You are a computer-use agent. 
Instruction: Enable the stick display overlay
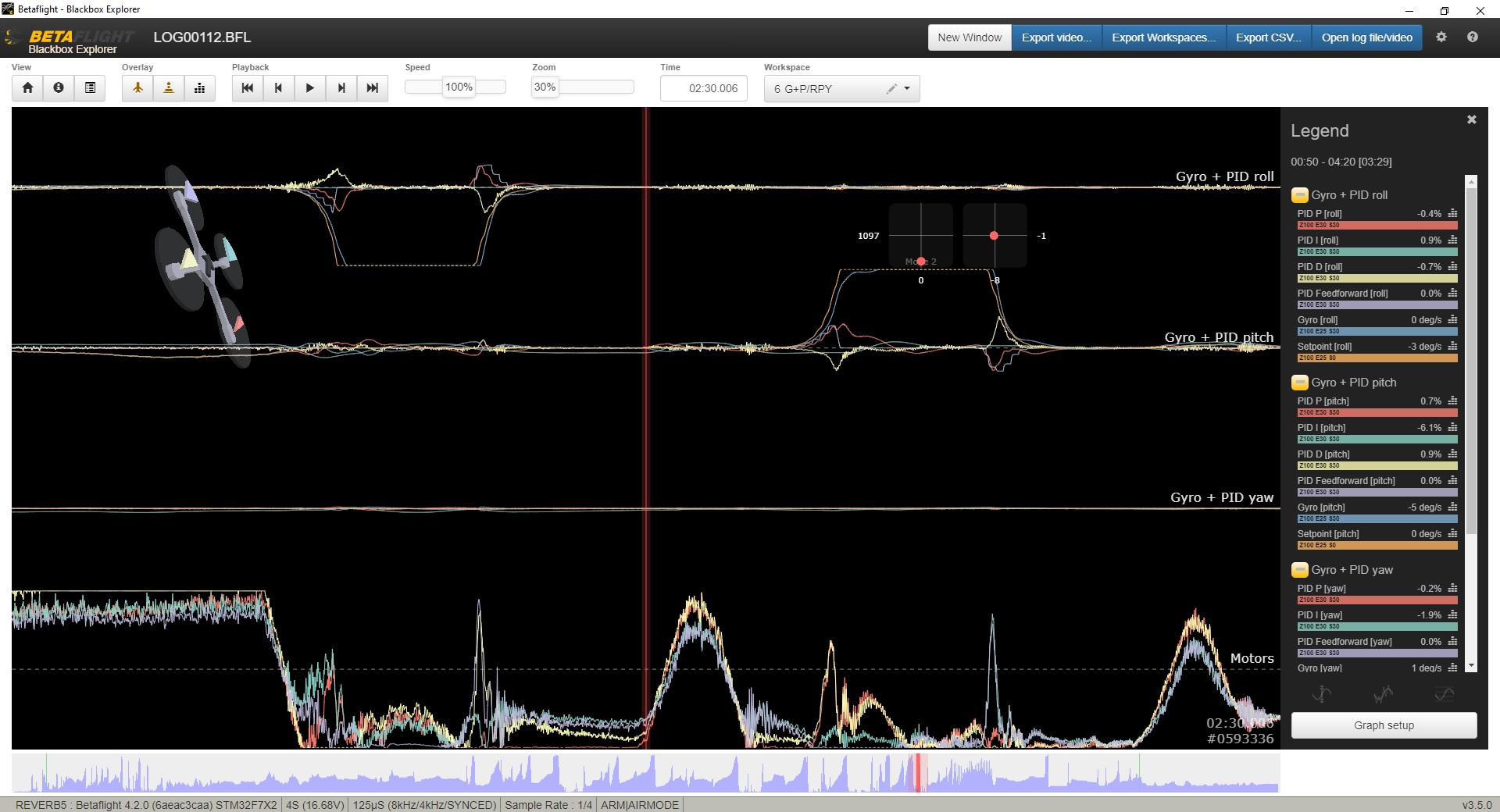click(x=169, y=88)
